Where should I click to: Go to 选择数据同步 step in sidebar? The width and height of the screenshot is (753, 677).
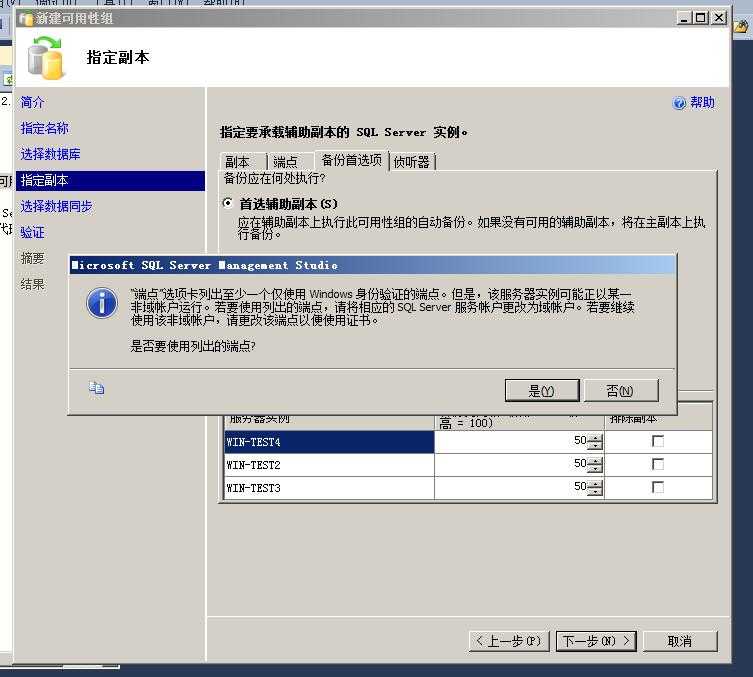tap(56, 206)
